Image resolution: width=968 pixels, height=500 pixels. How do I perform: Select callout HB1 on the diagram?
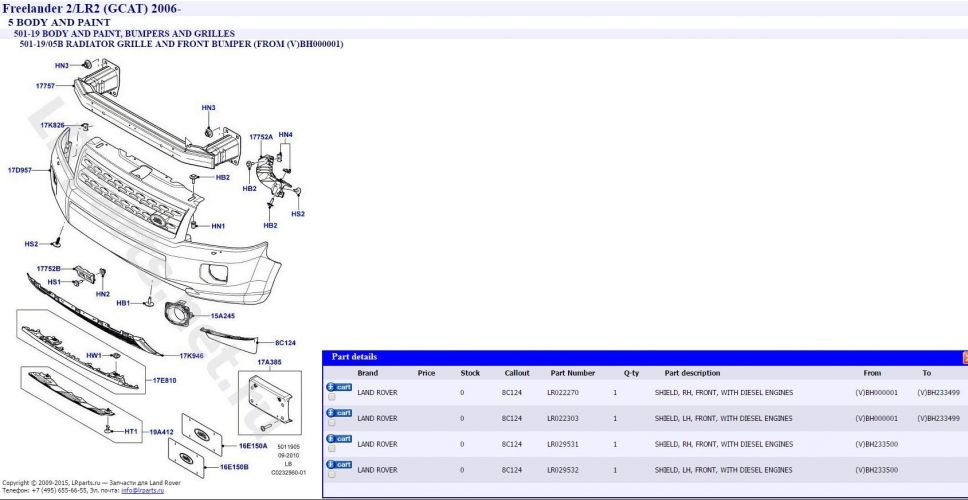pos(123,303)
